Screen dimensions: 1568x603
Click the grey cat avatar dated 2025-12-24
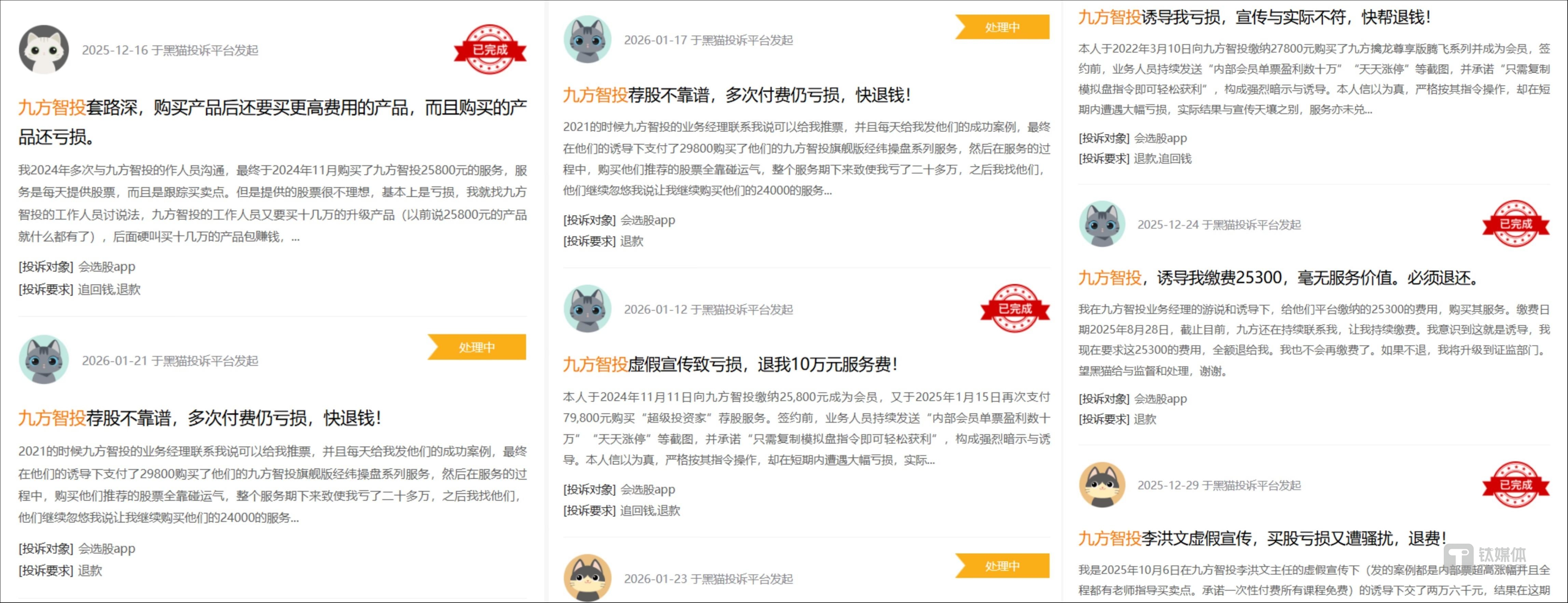pos(1102,224)
